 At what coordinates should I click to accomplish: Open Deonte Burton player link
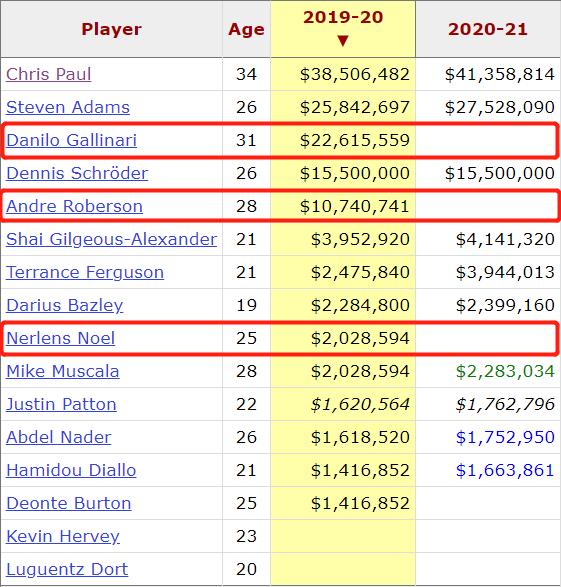coord(69,503)
